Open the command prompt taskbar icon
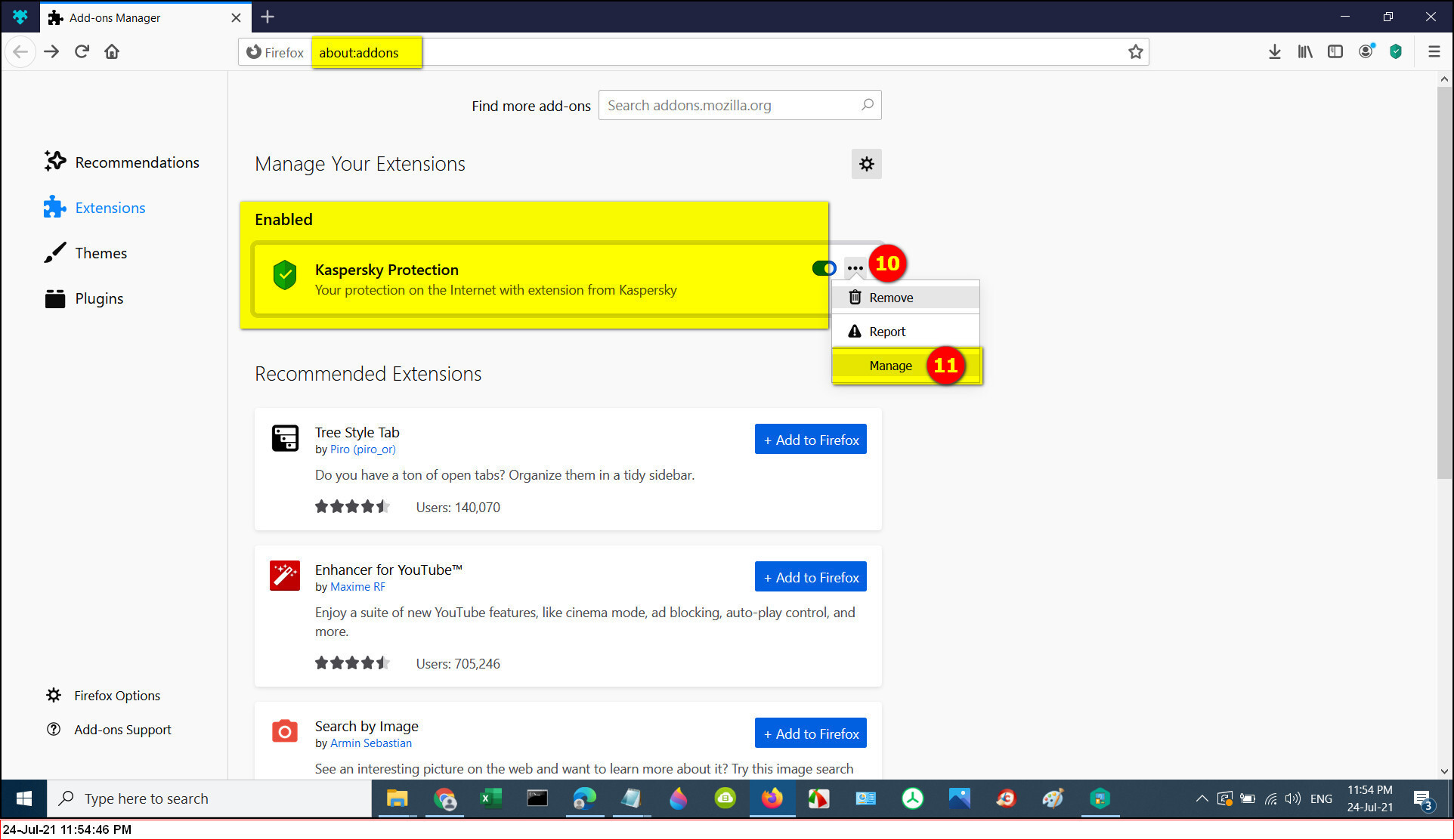The image size is (1454, 840). 537,798
